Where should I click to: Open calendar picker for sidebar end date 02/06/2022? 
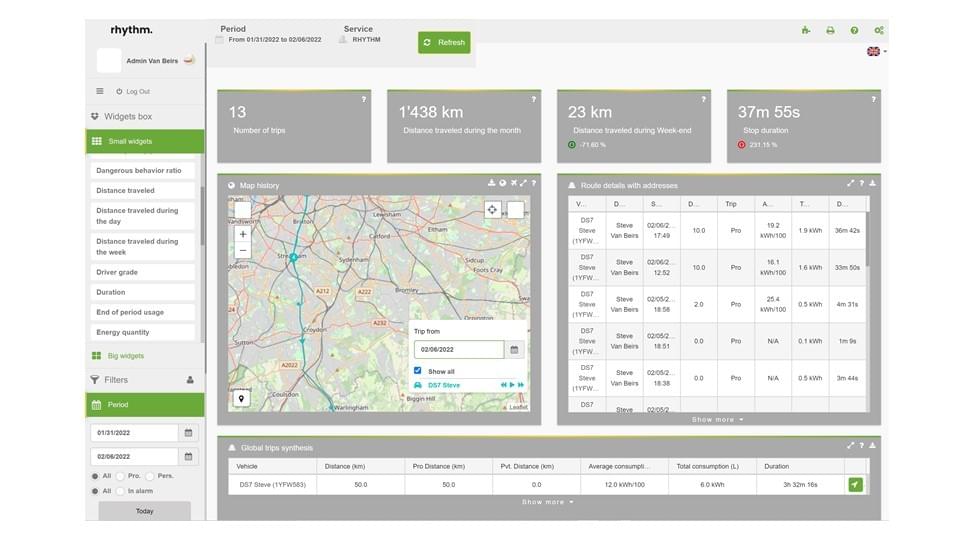point(189,457)
